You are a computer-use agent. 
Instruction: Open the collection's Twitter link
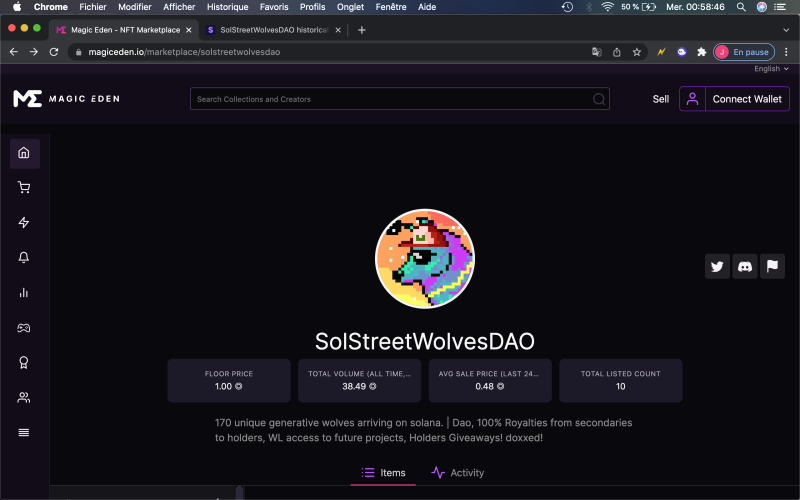pos(717,266)
